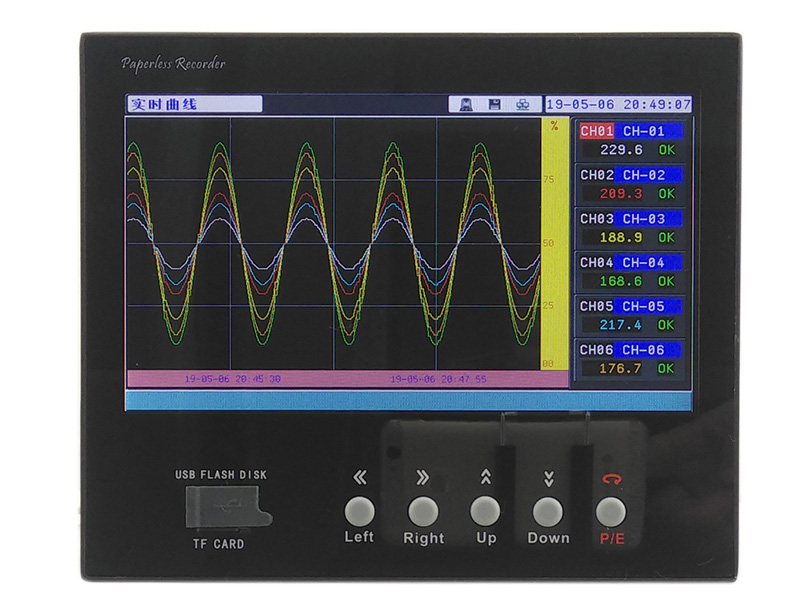Select the 实时曲线 screen title
Image resolution: width=800 pixels, height=600 pixels.
[163, 105]
